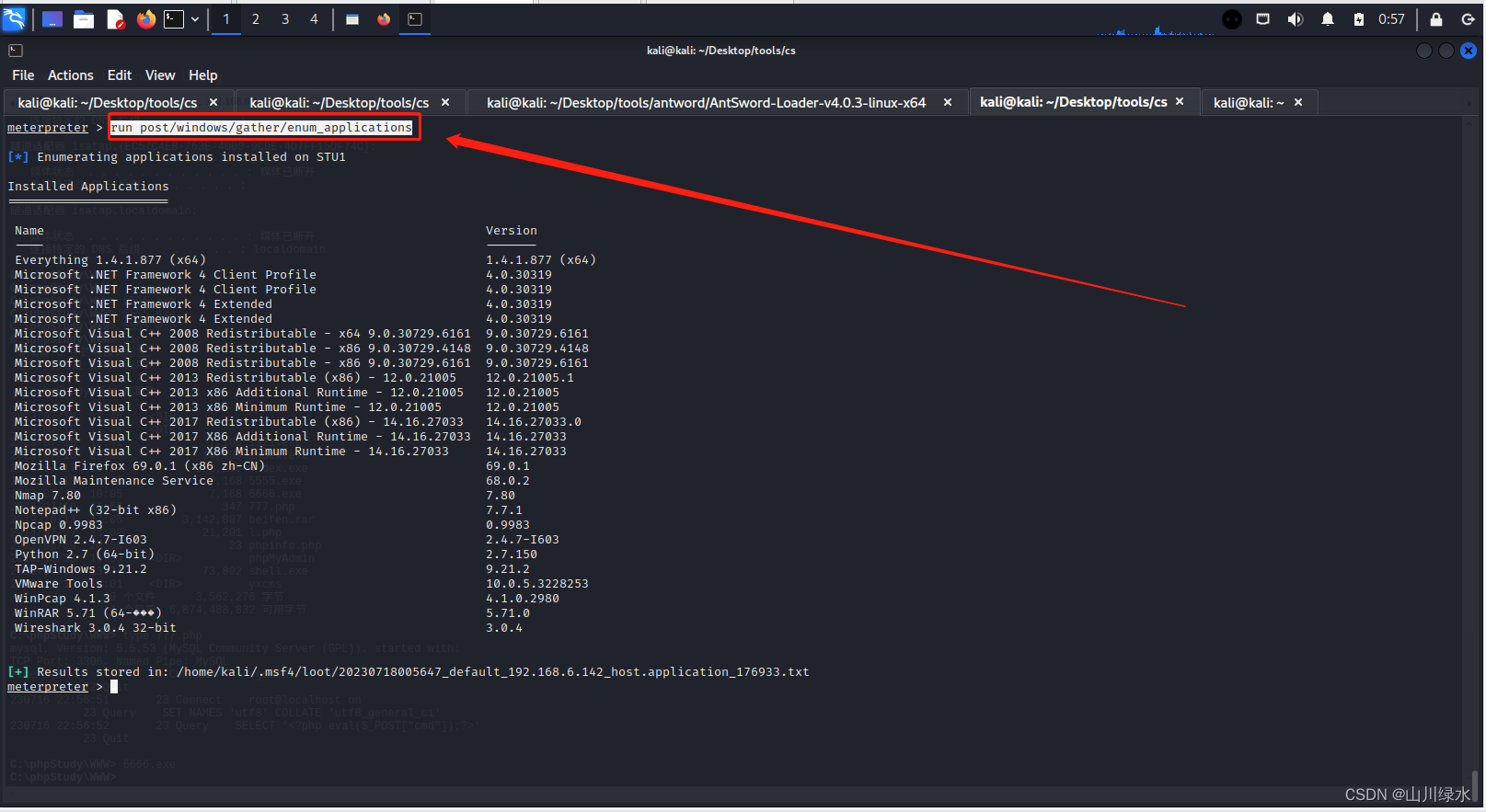Close the kali@kali: ~ tab
The height and width of the screenshot is (812, 1486).
pyautogui.click(x=1298, y=103)
